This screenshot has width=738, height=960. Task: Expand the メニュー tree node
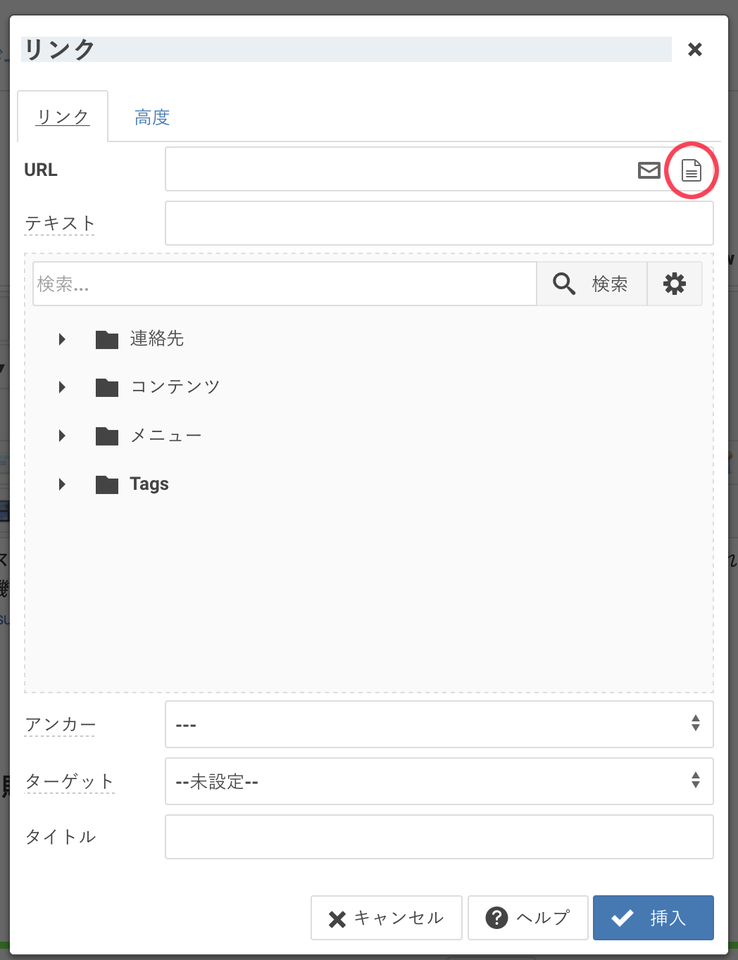(x=62, y=436)
